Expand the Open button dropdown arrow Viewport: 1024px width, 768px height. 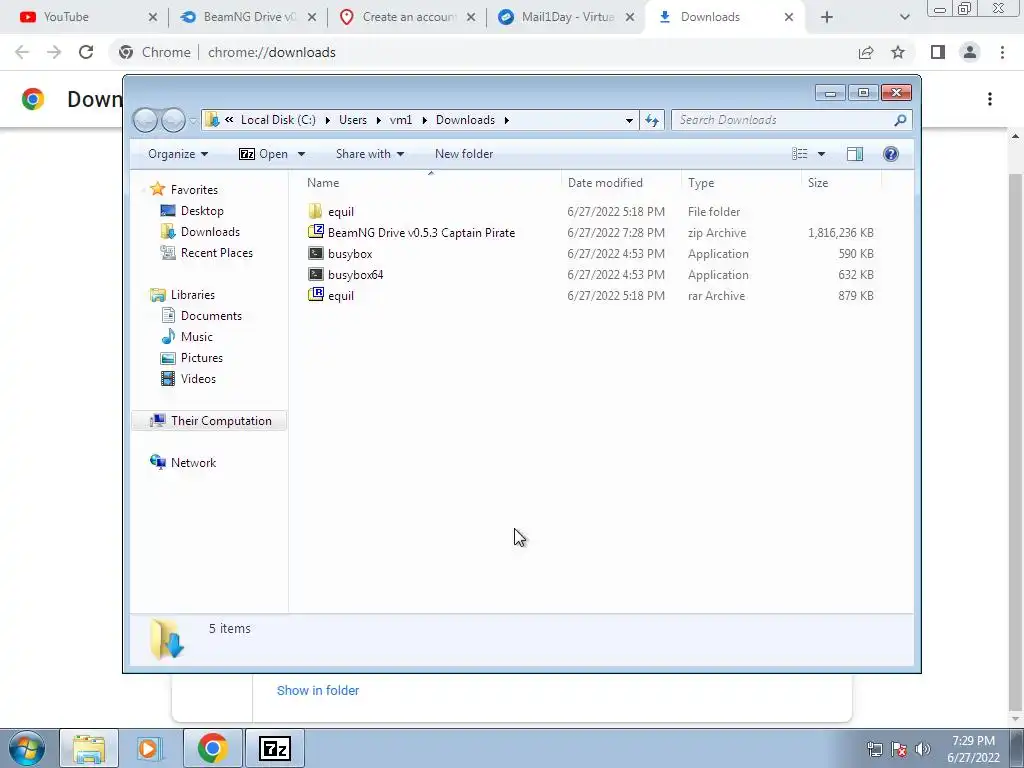pos(301,154)
